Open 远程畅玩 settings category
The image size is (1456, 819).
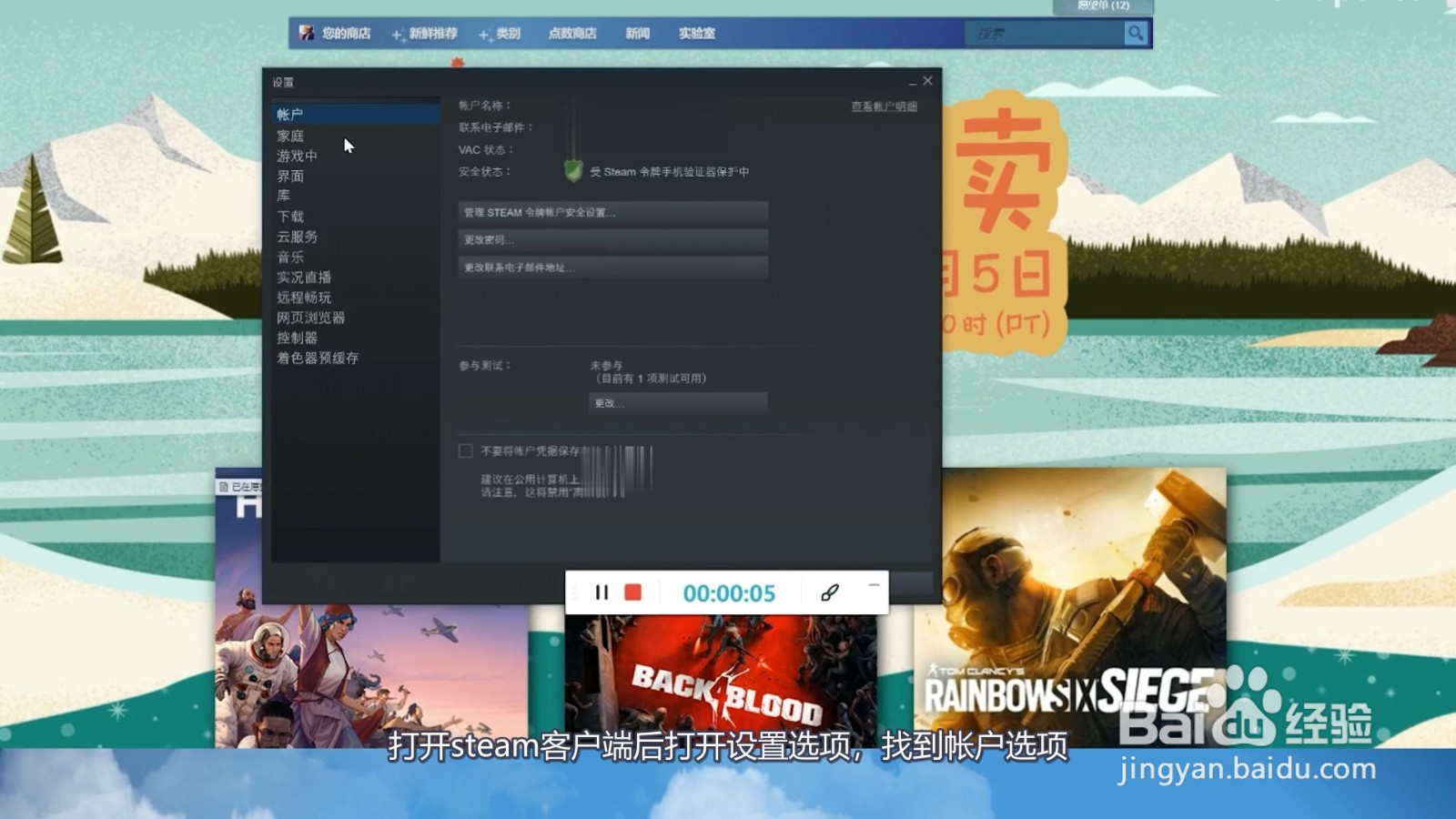pos(304,298)
